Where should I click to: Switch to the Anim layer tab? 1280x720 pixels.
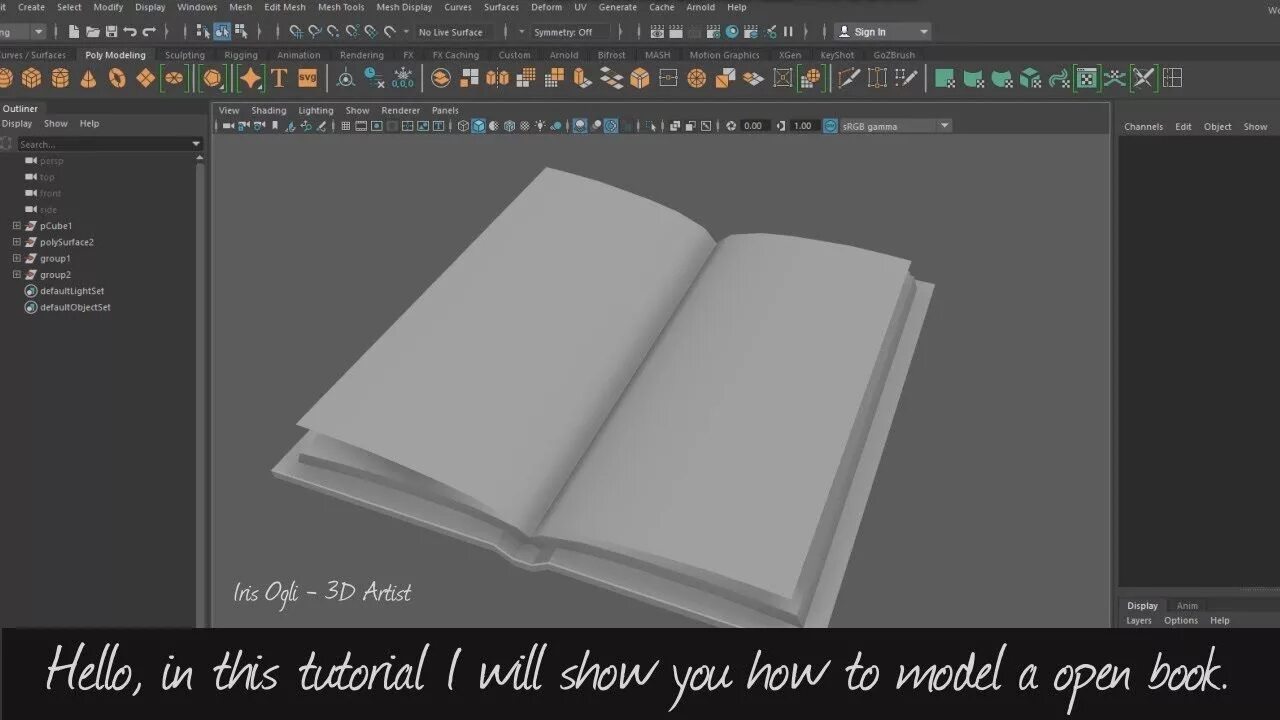tap(1187, 605)
